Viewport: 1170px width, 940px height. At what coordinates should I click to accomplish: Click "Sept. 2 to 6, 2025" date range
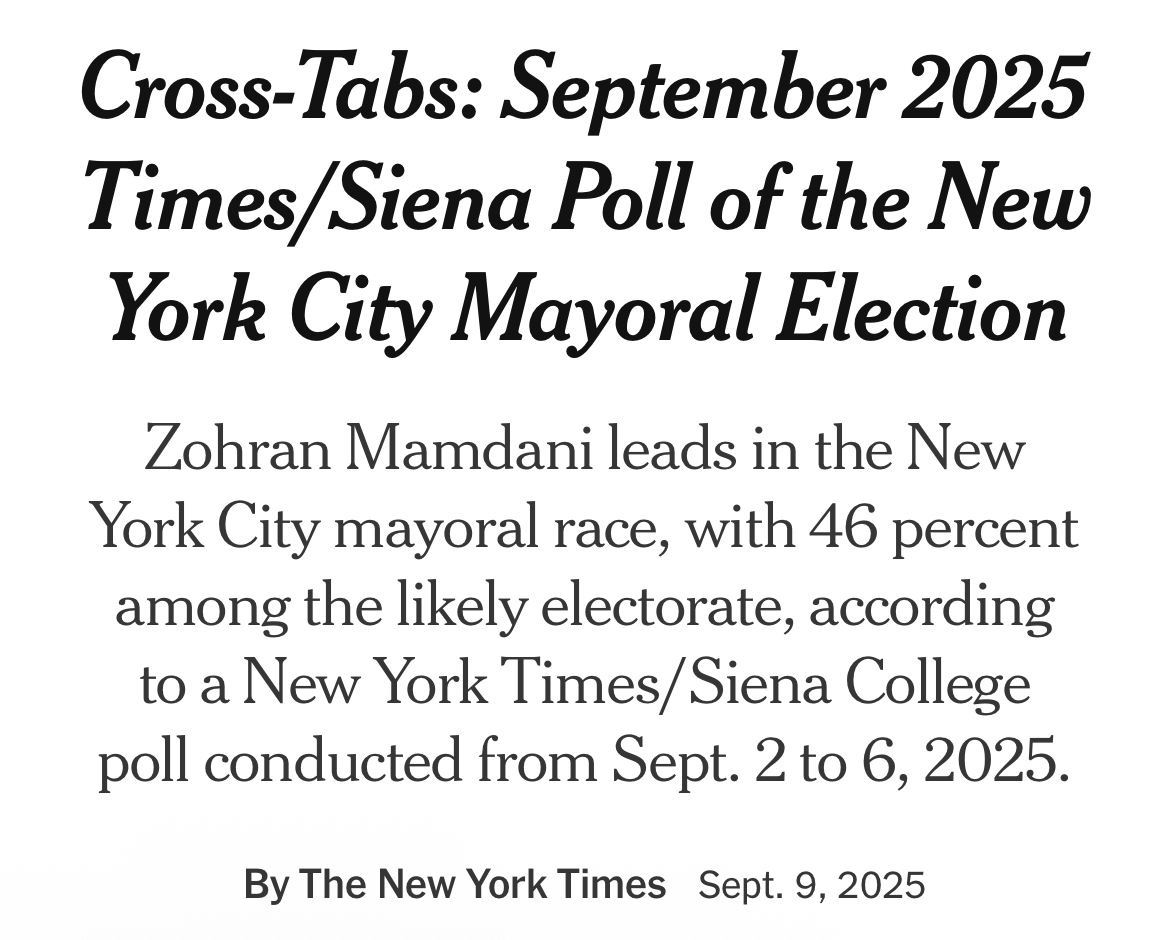click(841, 762)
